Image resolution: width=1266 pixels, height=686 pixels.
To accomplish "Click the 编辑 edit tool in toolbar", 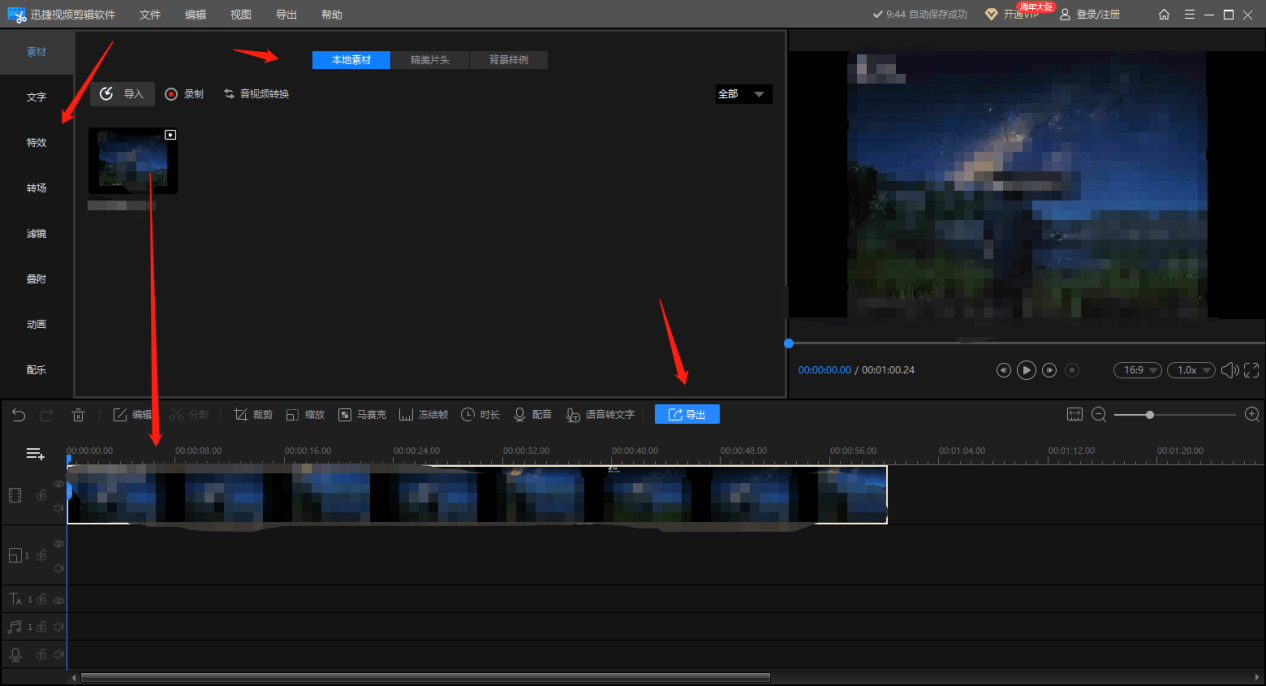I will tap(132, 414).
